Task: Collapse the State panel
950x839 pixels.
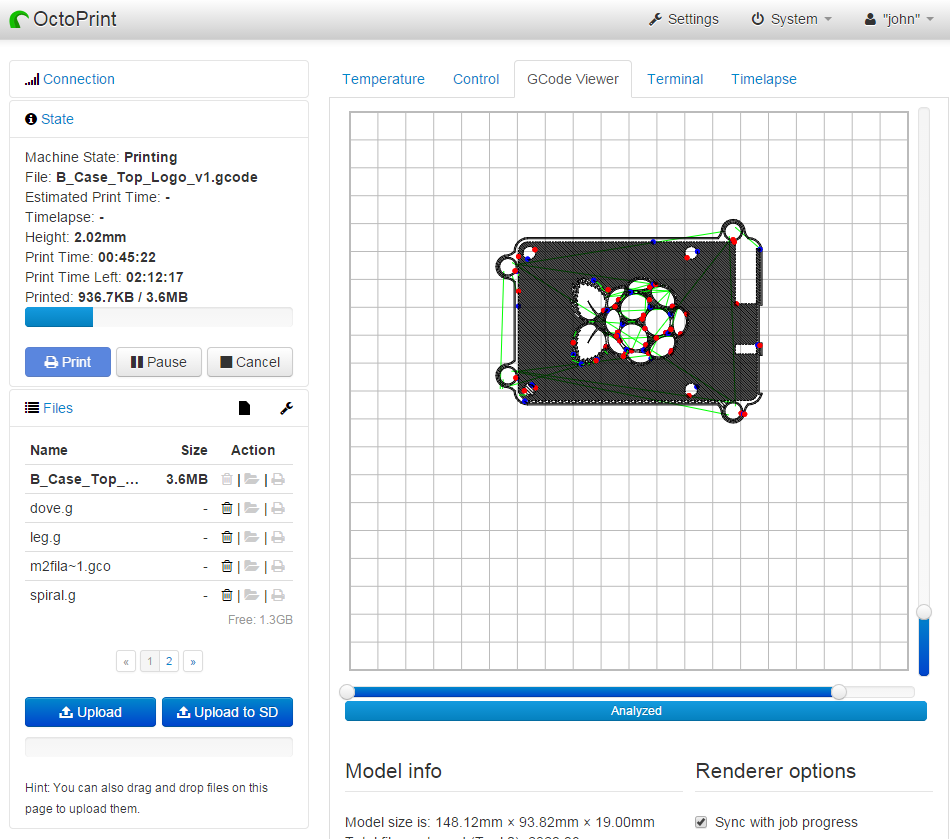Action: click(57, 119)
